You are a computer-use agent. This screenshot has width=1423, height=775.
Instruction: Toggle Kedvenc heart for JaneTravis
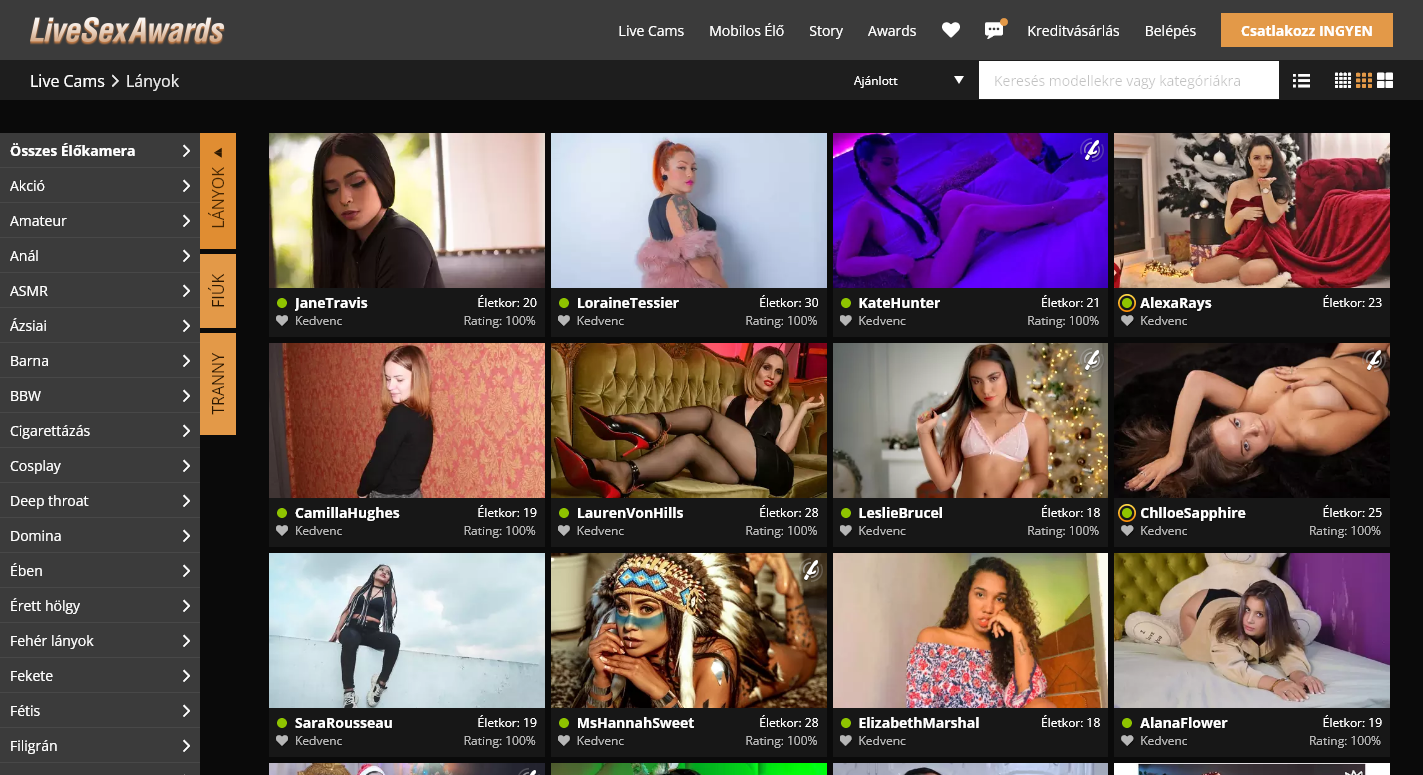283,321
